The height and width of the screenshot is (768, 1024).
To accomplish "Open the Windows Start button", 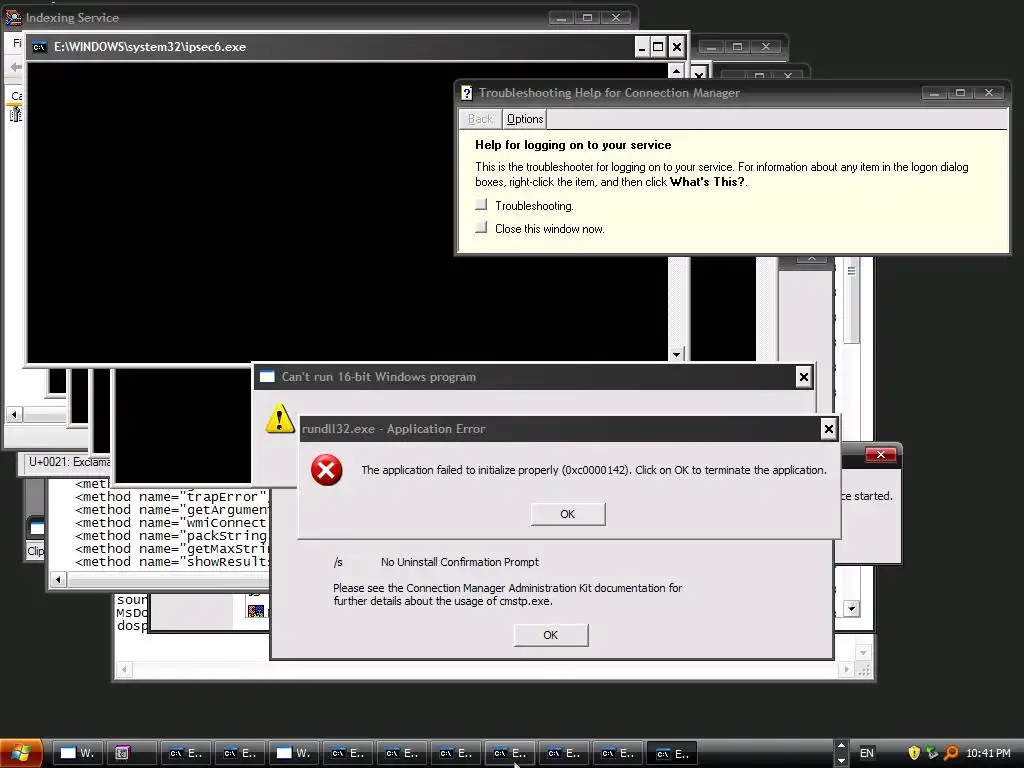I will click(x=21, y=753).
